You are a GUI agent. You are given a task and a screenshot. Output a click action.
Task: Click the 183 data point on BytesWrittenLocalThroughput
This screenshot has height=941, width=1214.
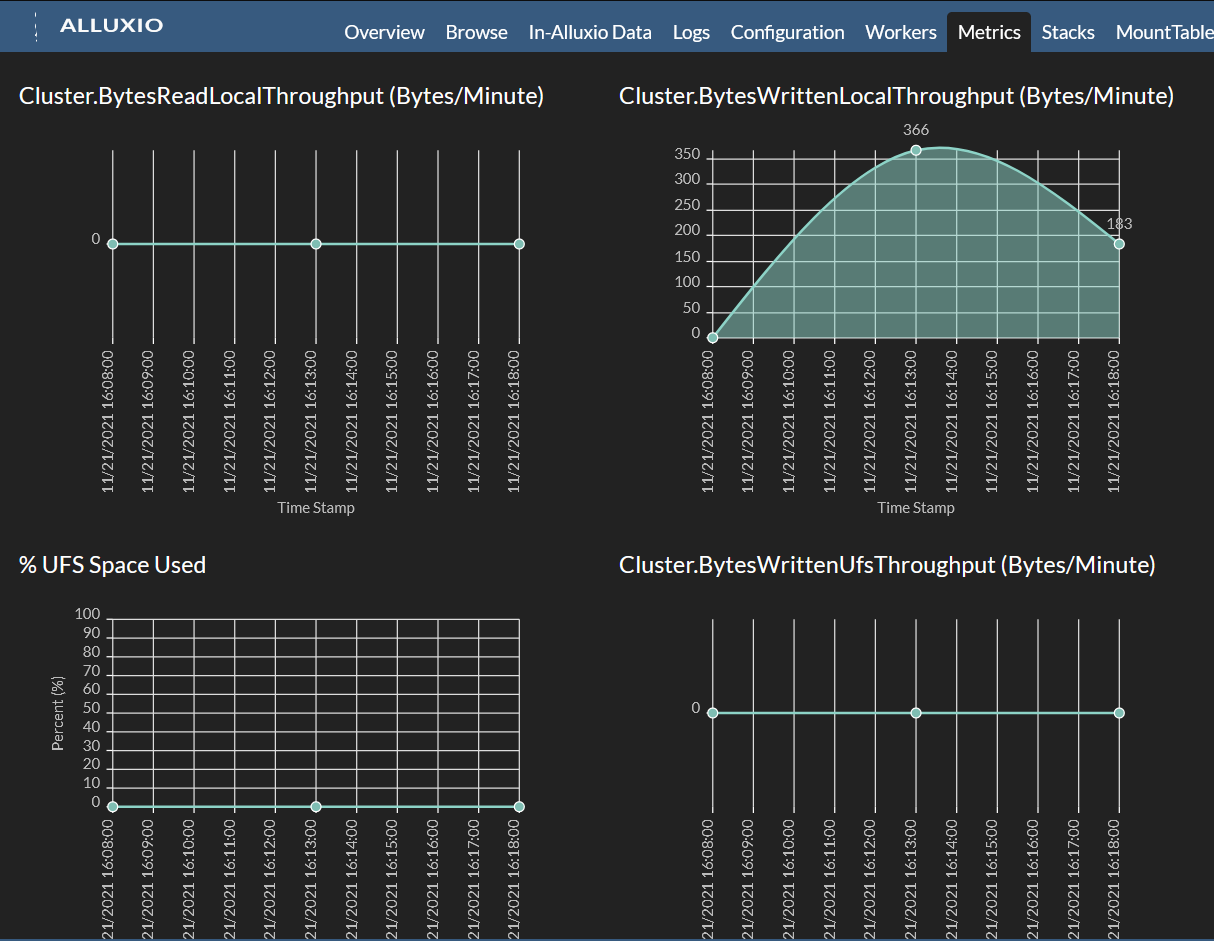pos(1119,244)
